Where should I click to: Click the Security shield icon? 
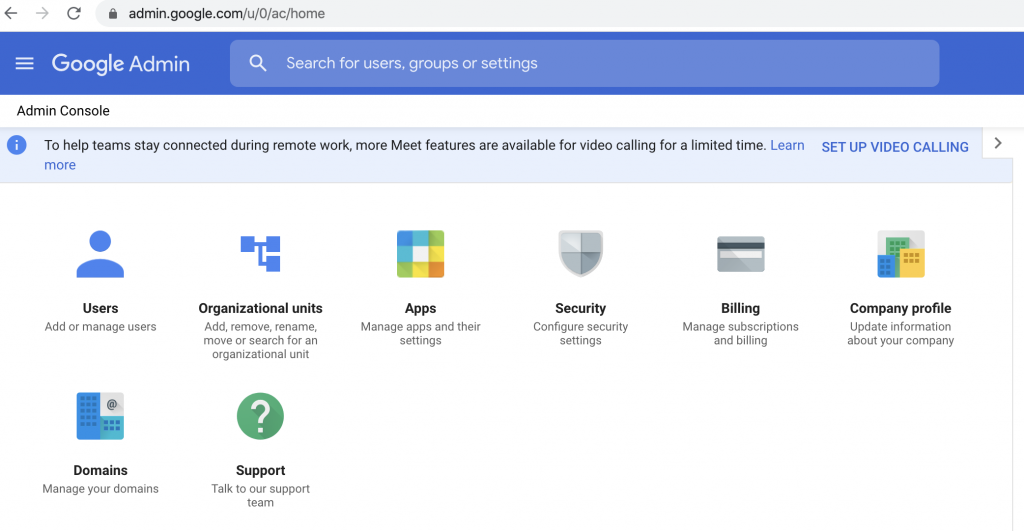581,253
